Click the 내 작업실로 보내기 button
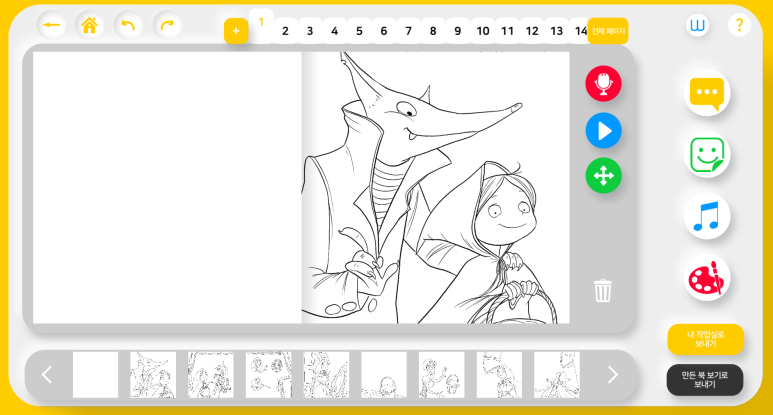The width and height of the screenshot is (773, 415). pyautogui.click(x=705, y=339)
